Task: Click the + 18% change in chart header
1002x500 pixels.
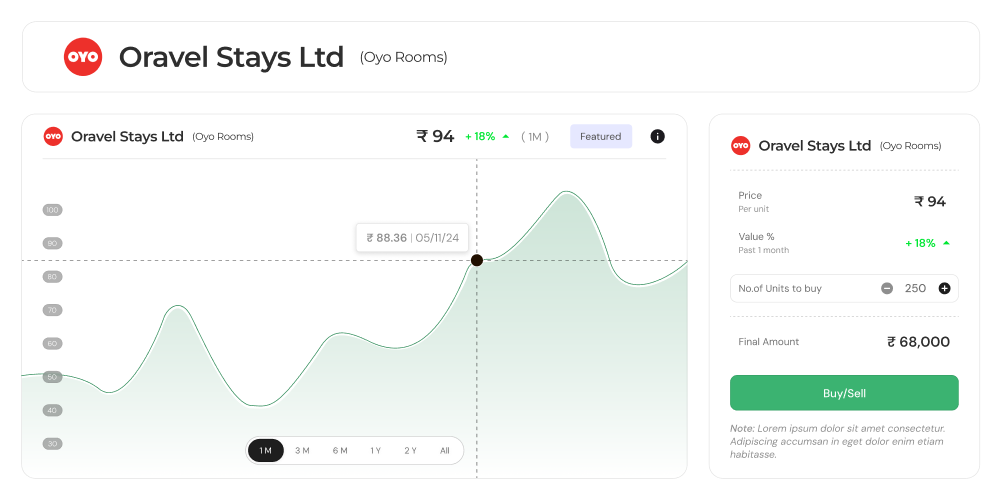Action: point(480,136)
